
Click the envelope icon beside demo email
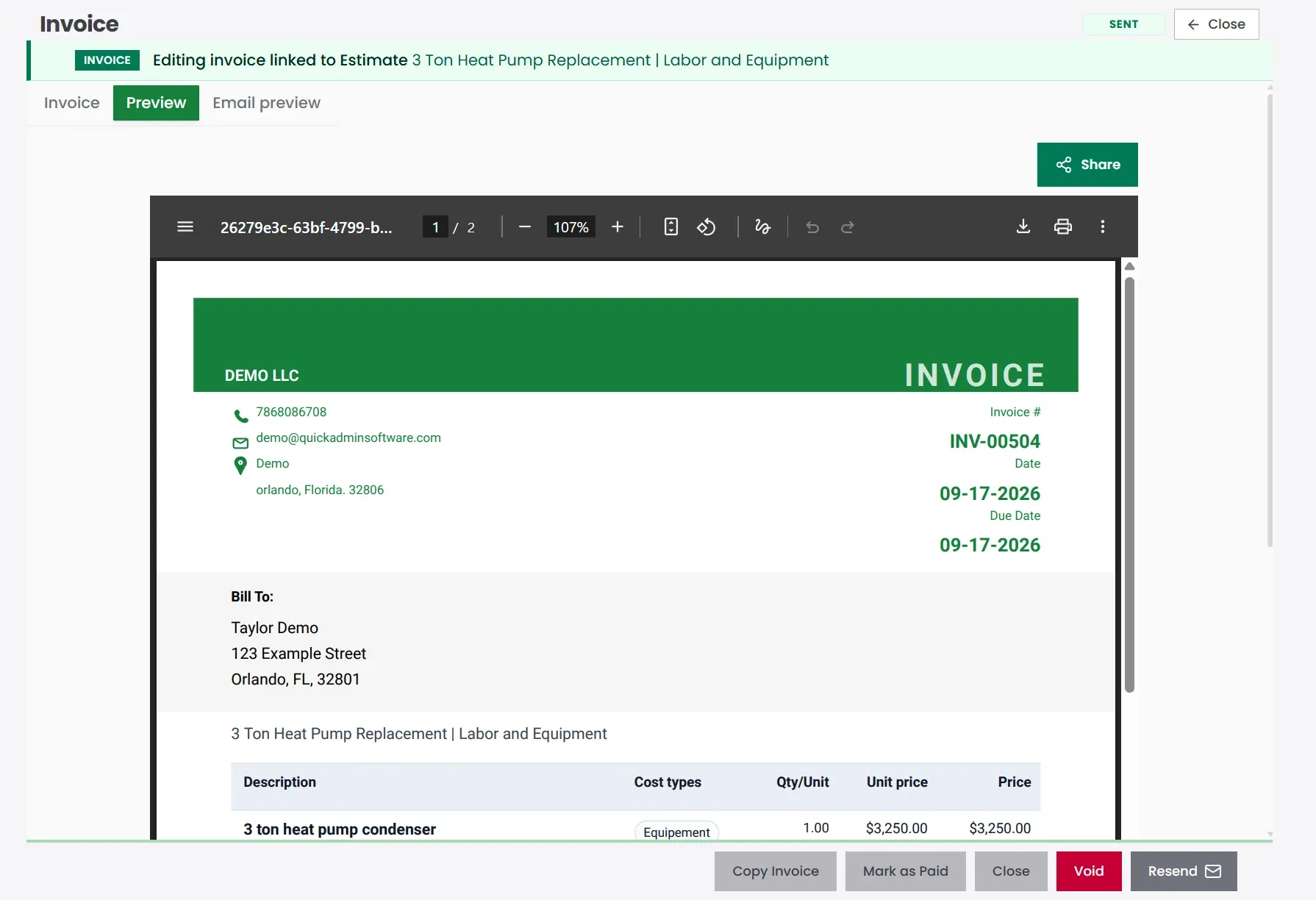[x=240, y=443]
